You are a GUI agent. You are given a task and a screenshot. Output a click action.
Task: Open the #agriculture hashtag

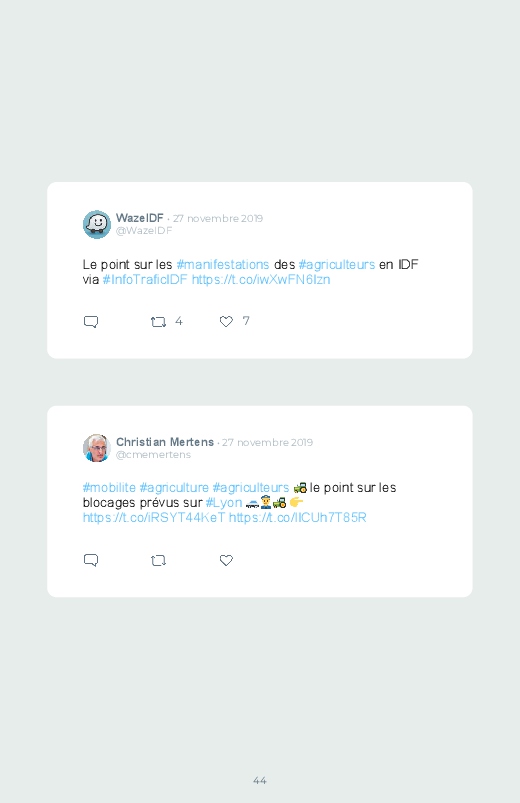tap(174, 488)
